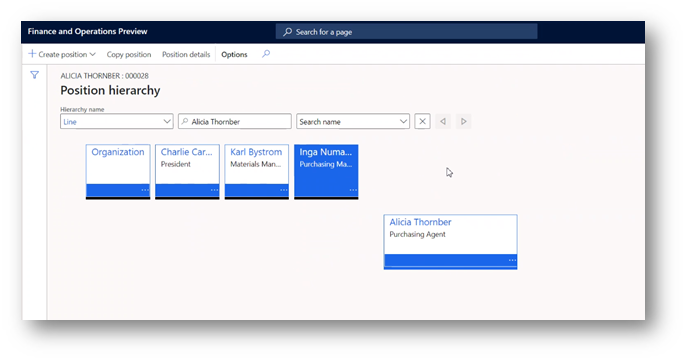687x362 pixels.
Task: Open the Karl Bystrom card link
Action: pyautogui.click(x=256, y=152)
